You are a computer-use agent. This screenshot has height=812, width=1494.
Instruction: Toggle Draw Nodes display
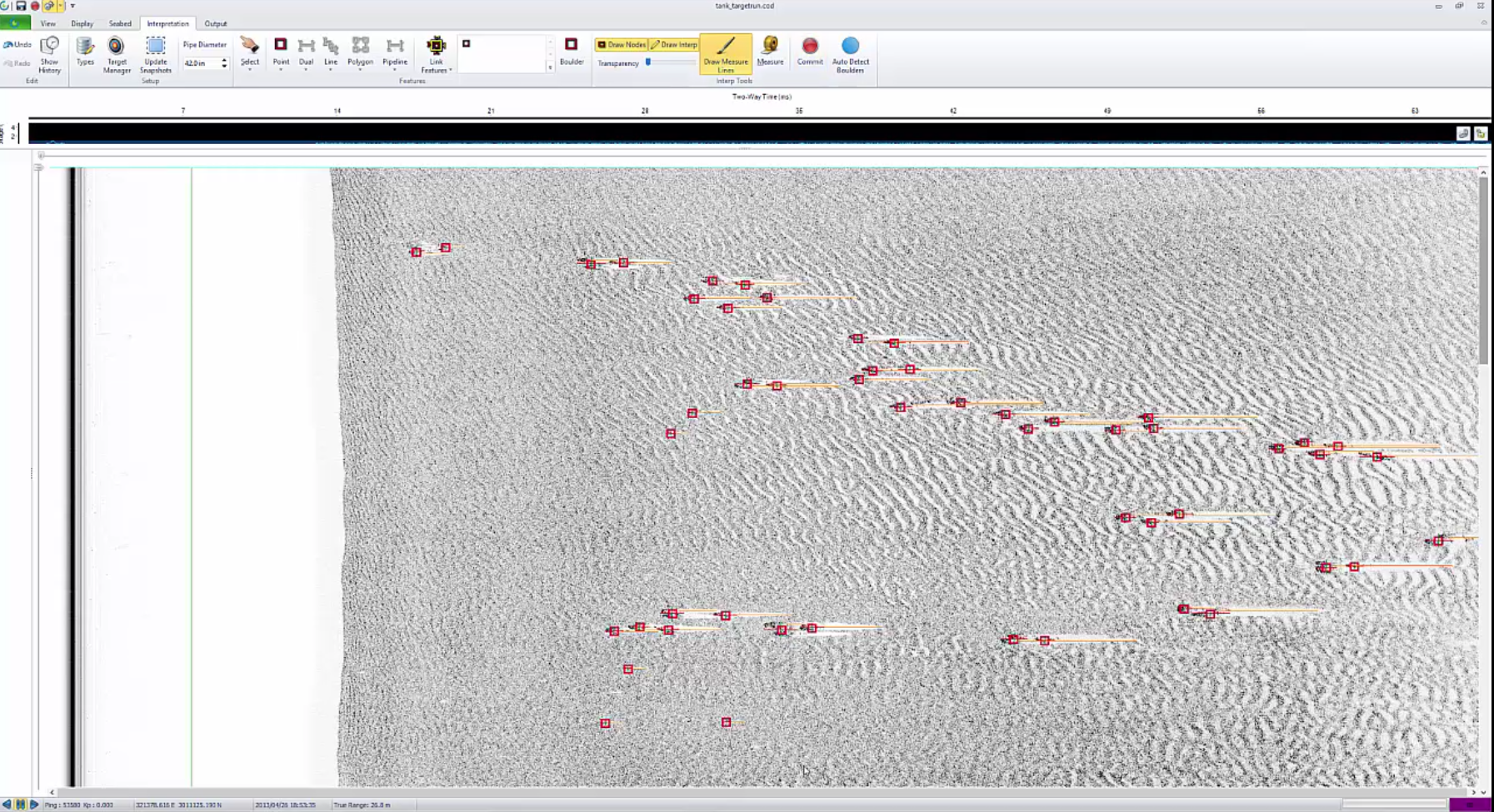click(x=619, y=43)
